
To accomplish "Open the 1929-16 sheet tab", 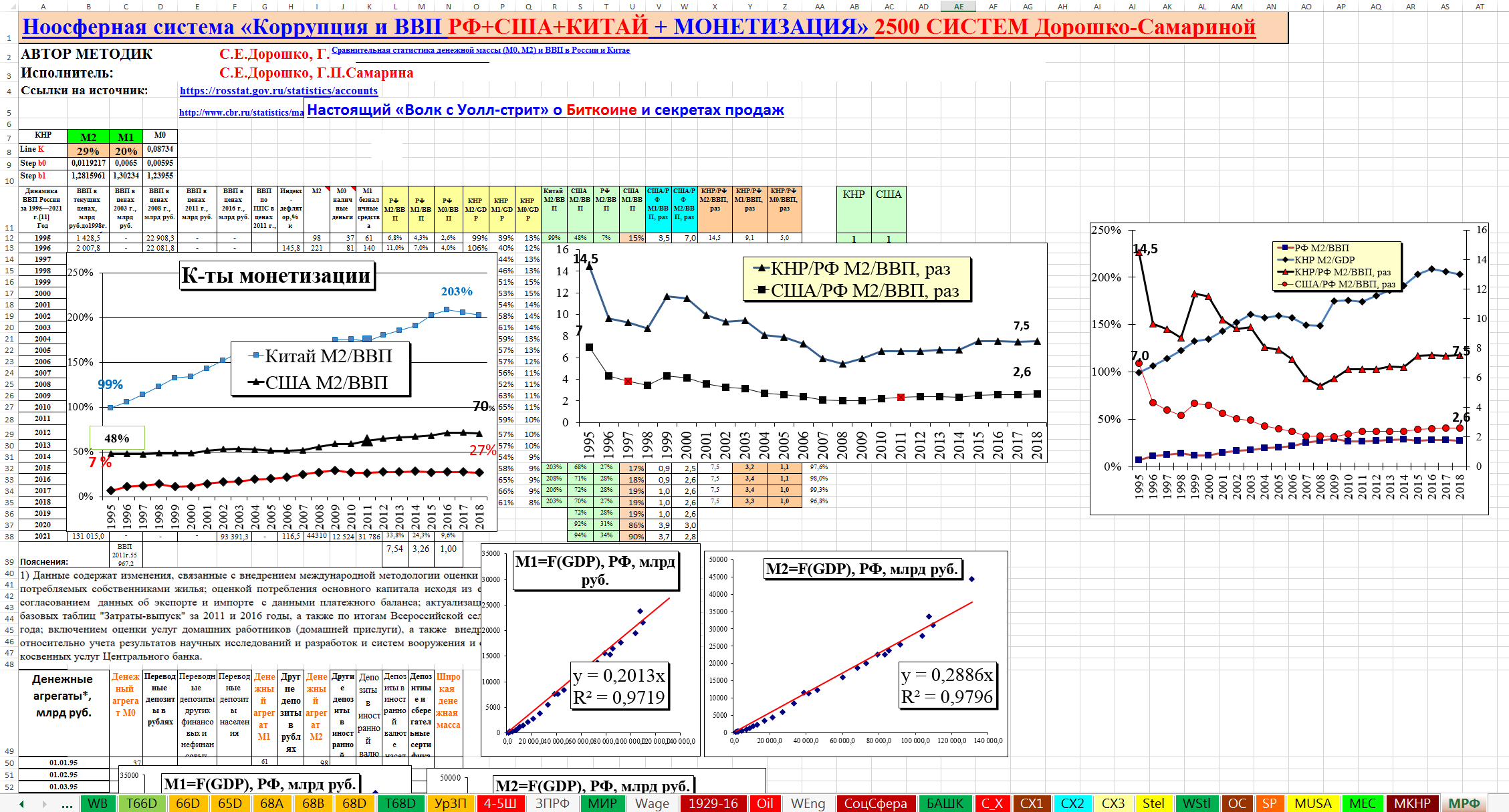I will (713, 803).
